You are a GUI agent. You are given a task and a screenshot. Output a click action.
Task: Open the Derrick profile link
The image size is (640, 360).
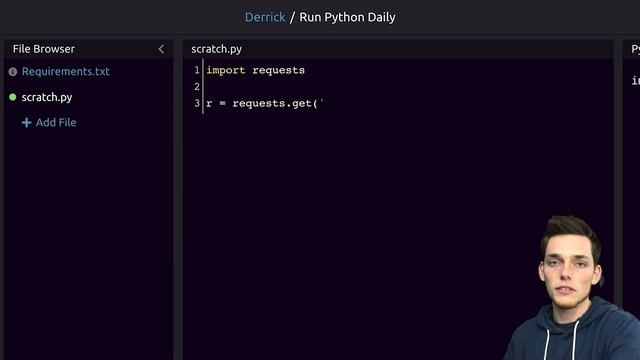[x=265, y=17]
